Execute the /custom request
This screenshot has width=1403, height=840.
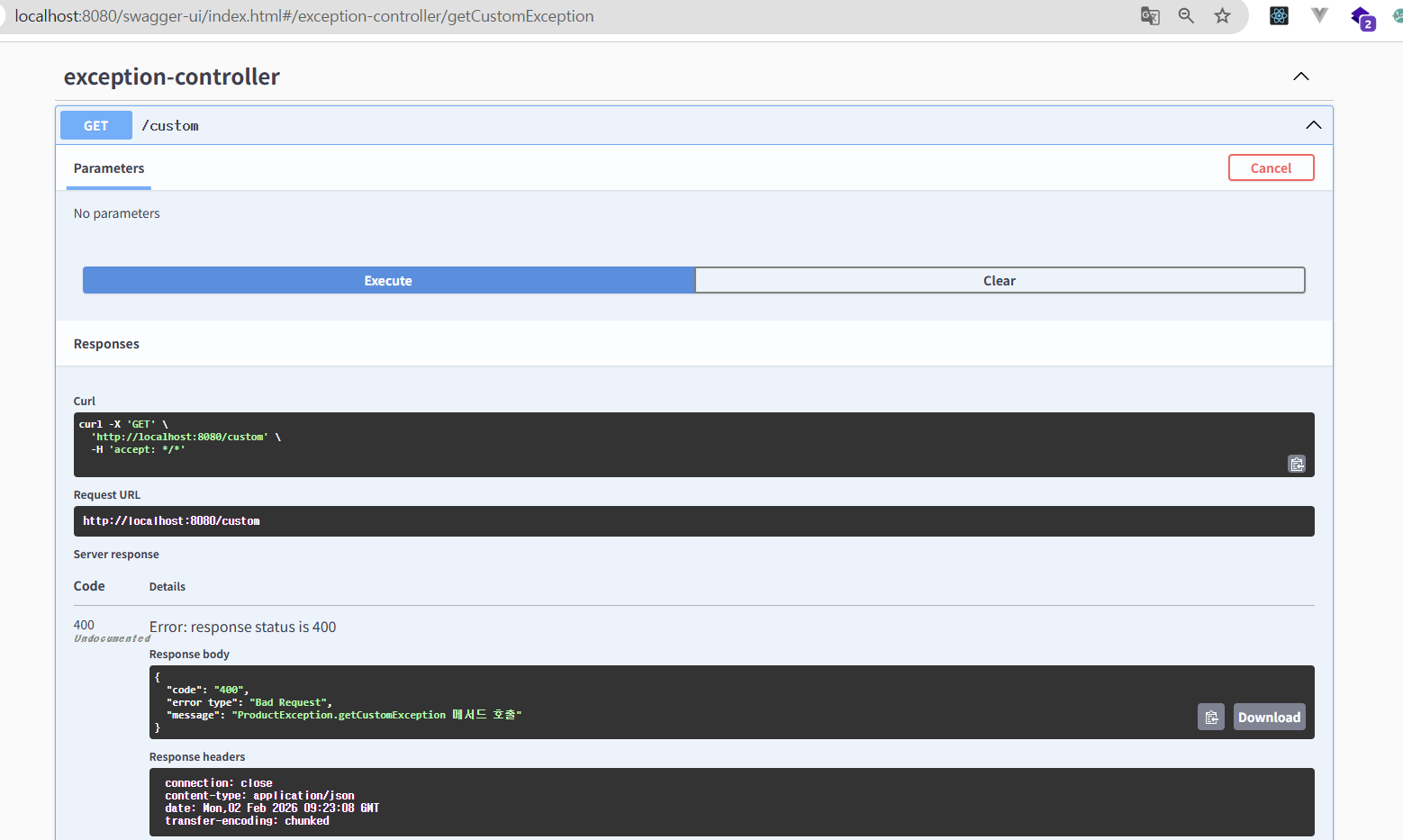(388, 280)
